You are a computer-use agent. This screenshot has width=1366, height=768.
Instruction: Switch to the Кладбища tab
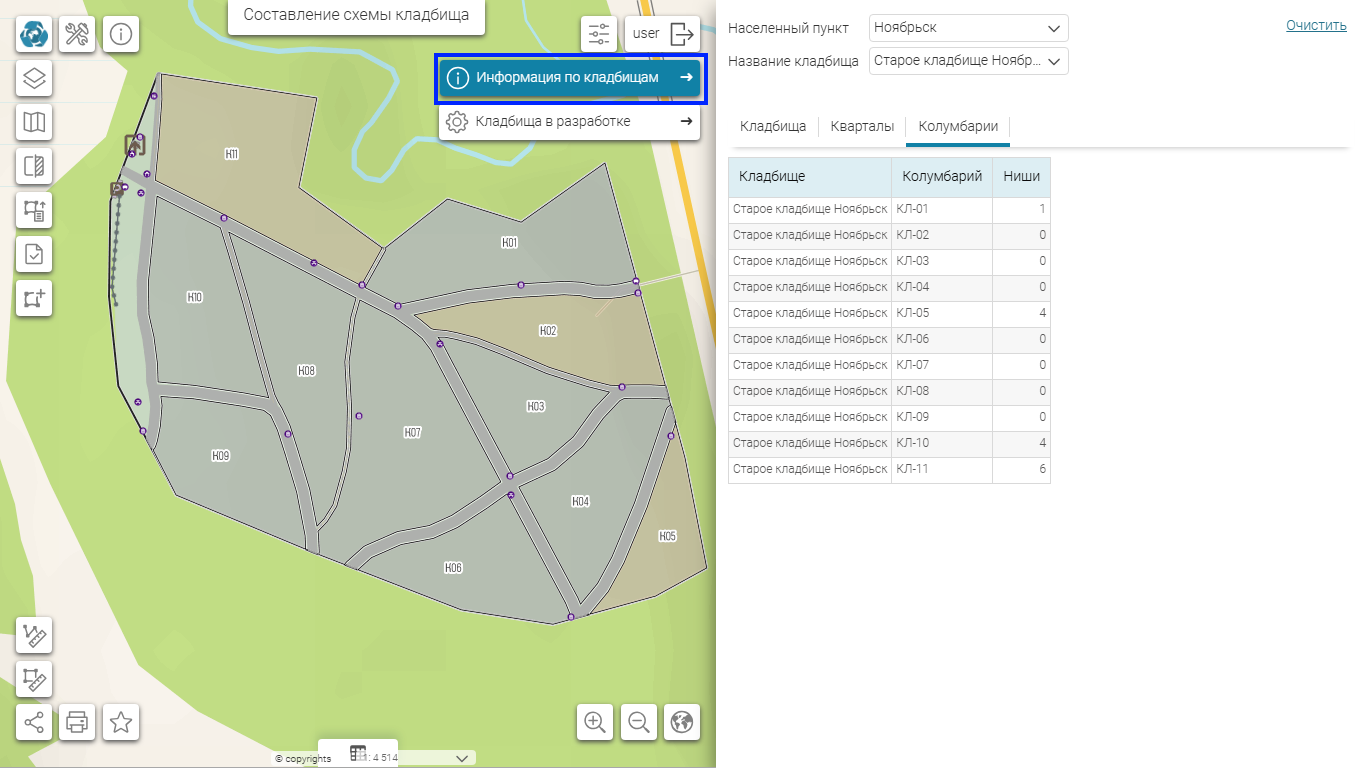tap(772, 127)
